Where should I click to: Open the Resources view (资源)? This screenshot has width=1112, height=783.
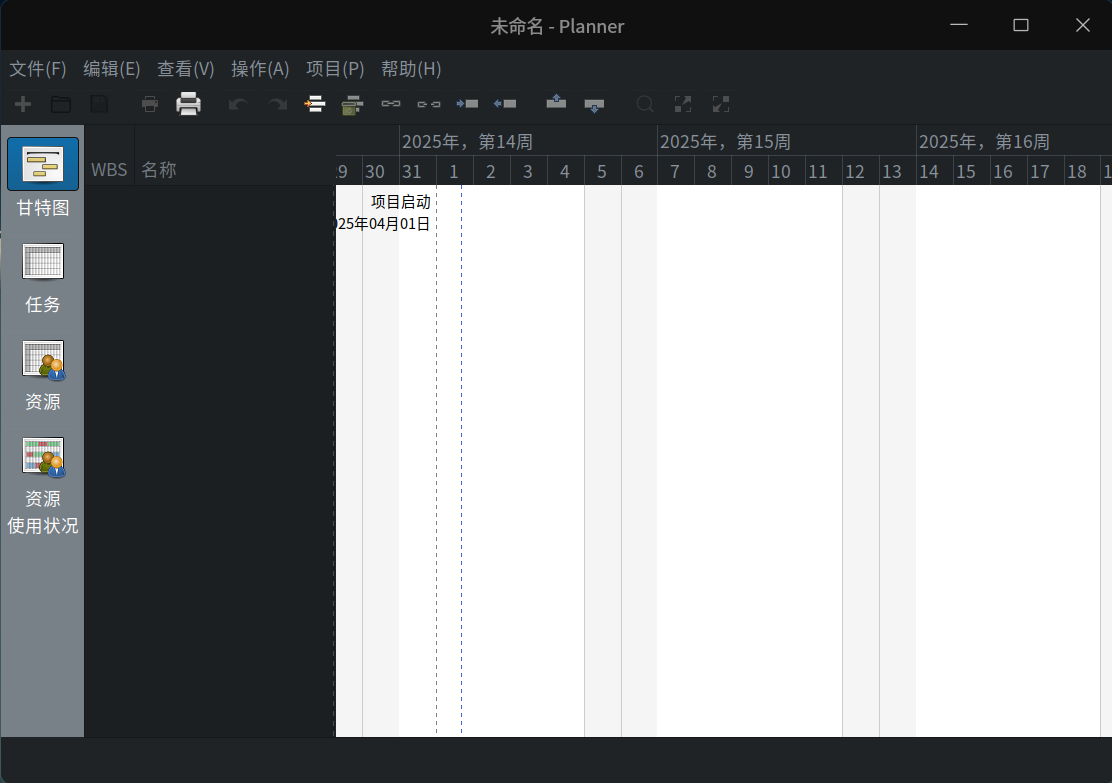point(43,375)
